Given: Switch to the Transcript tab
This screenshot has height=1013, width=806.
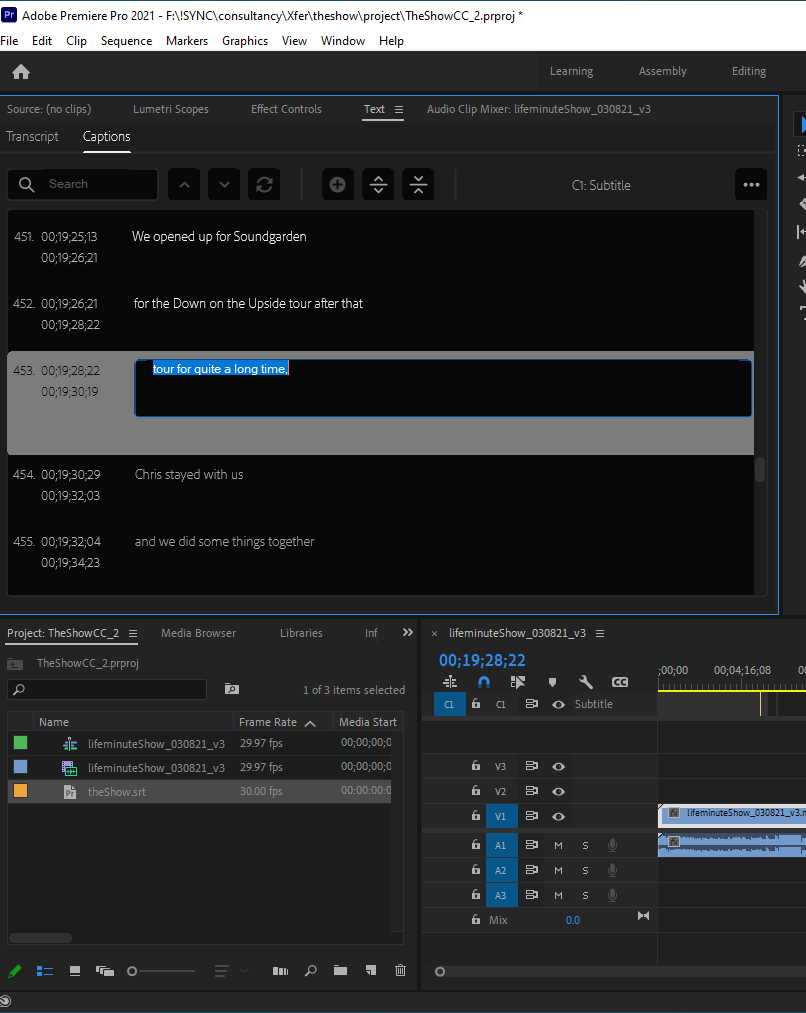Looking at the screenshot, I should tap(32, 137).
